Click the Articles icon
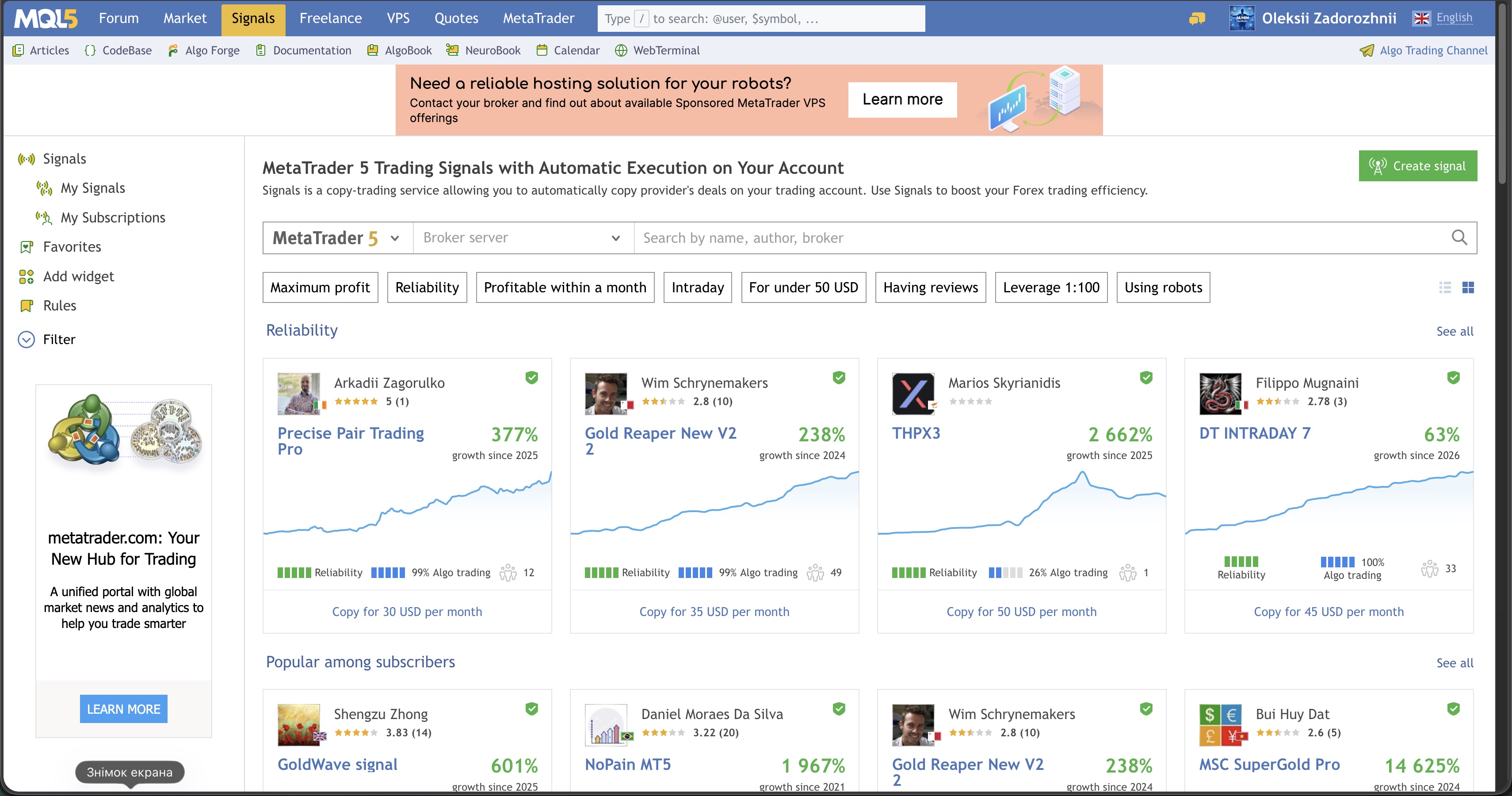This screenshot has height=796, width=1512. point(18,50)
